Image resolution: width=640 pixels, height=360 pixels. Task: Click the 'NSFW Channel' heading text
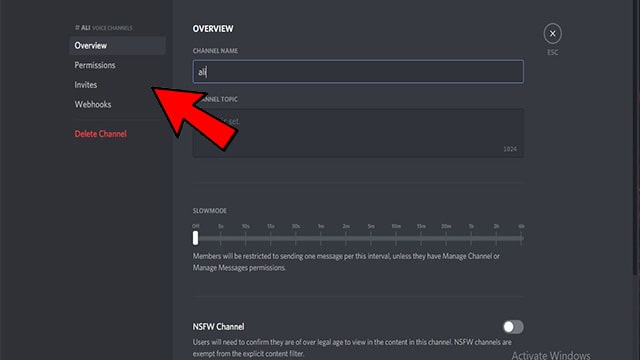click(x=218, y=327)
